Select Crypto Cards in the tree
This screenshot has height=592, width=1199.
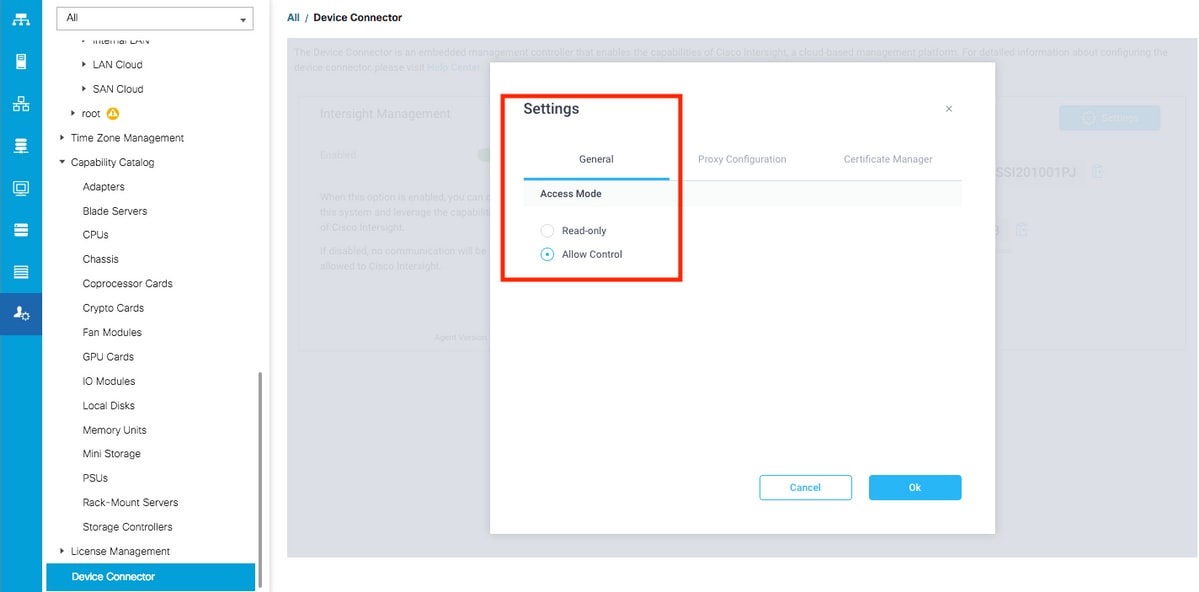(113, 307)
